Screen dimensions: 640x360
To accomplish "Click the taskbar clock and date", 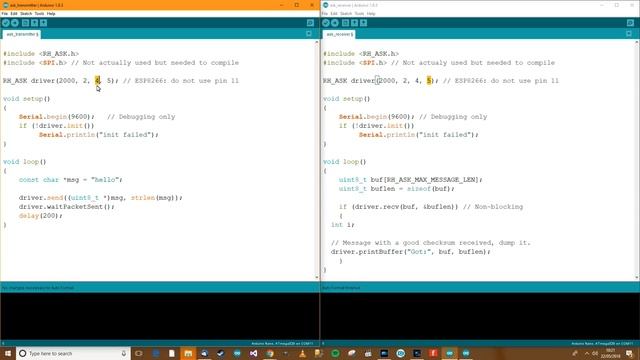I will pyautogui.click(x=611, y=353).
